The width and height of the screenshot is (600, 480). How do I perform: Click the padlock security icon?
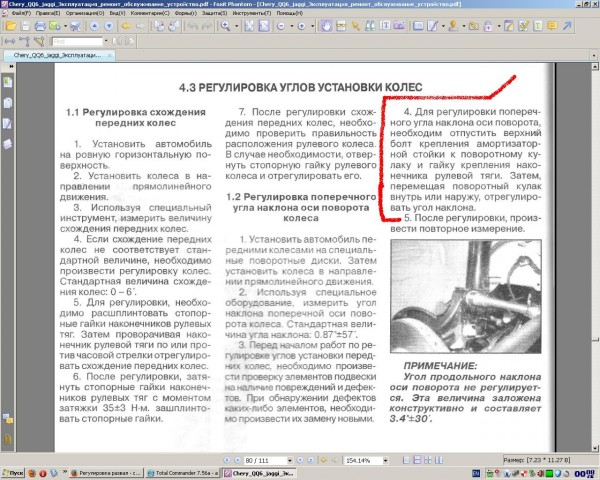coord(488,26)
